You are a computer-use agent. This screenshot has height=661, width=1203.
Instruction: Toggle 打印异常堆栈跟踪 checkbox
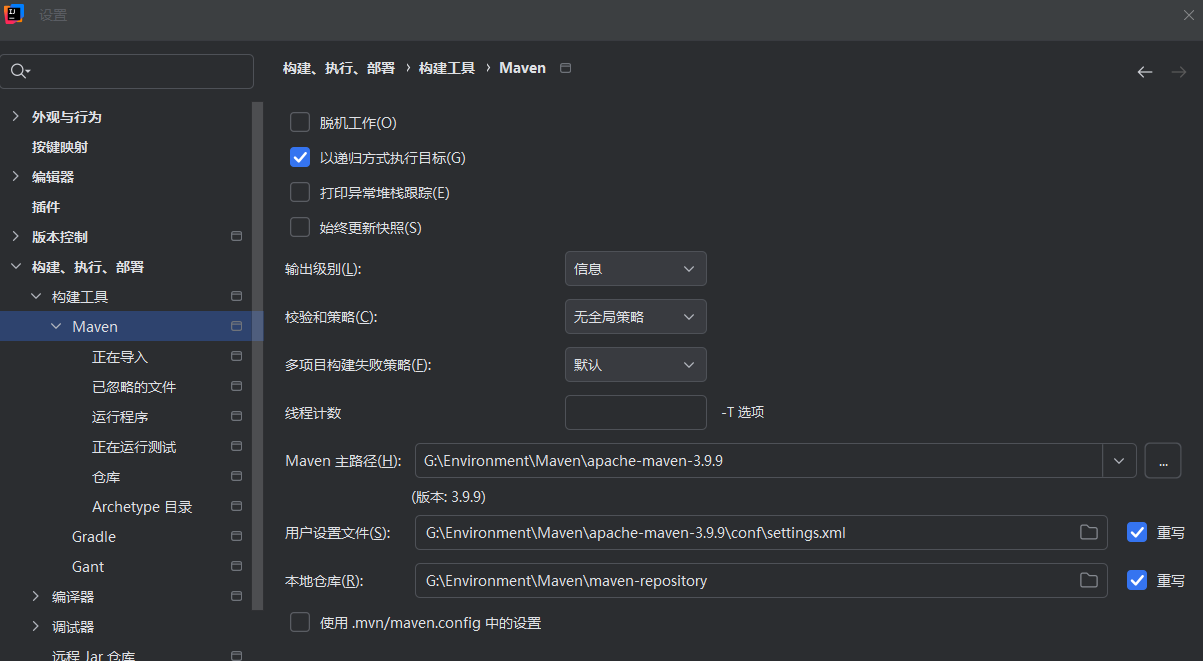(300, 193)
